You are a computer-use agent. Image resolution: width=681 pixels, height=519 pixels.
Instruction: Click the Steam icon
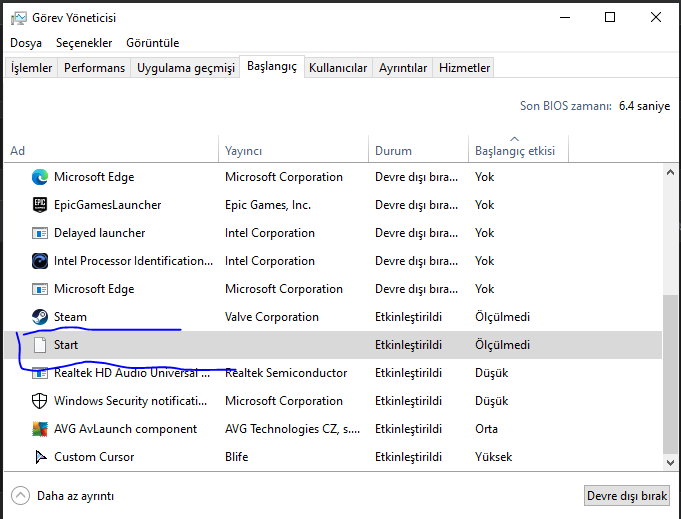[40, 317]
